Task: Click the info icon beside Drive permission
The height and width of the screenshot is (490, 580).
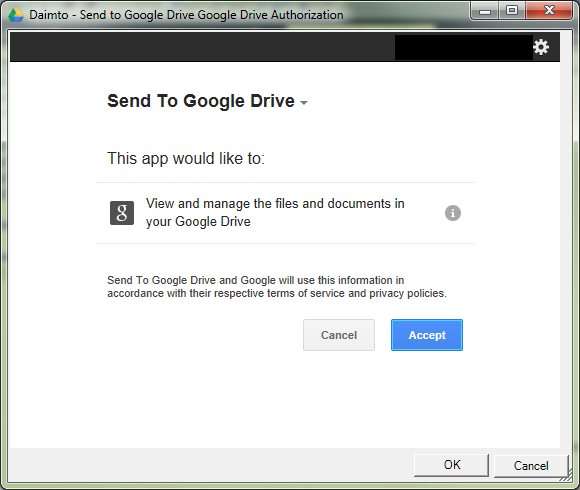Action: pos(452,213)
